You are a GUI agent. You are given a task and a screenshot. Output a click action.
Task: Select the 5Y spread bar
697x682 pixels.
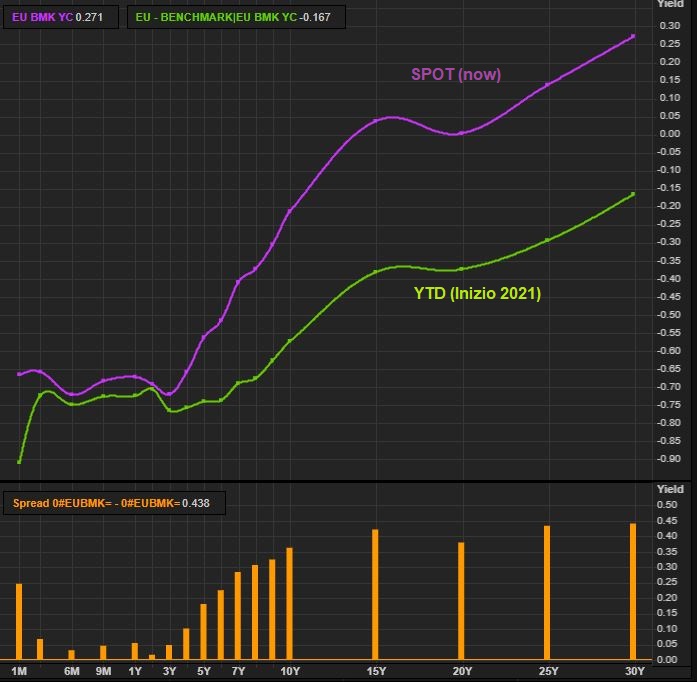click(203, 632)
